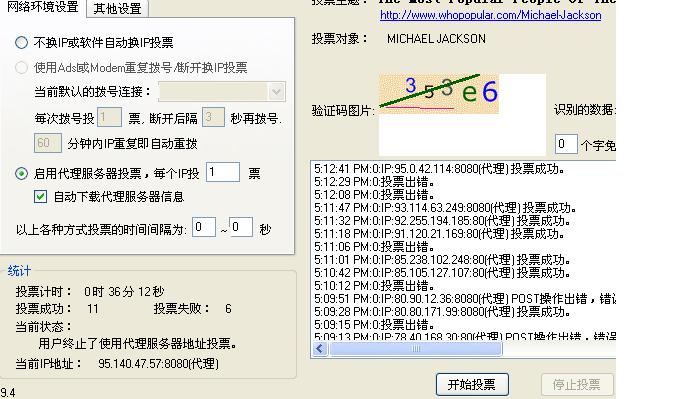Toggle 自动下载代理服务器信息 checkbox
The image size is (683, 399).
pos(41,196)
